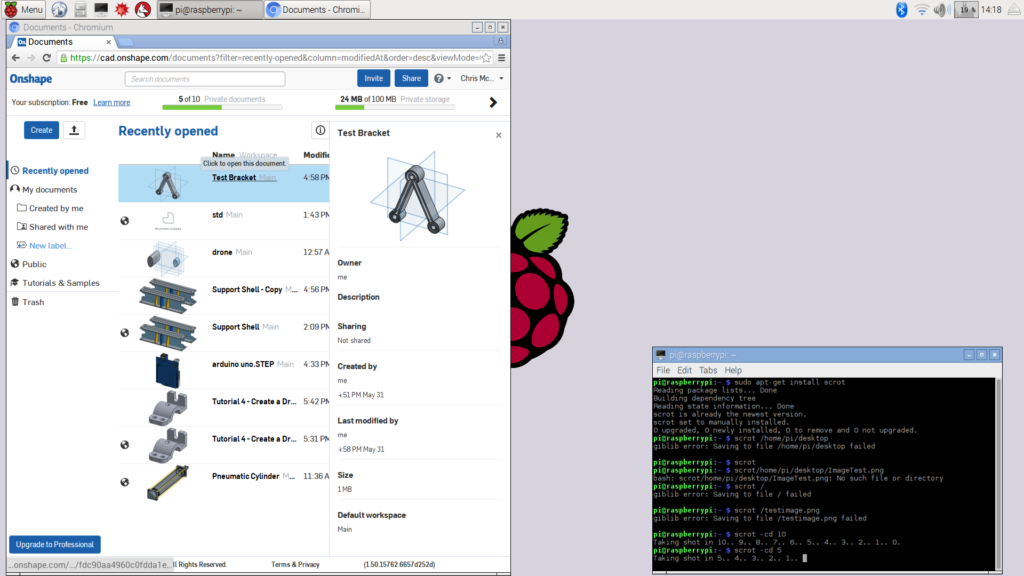Open the Wi-Fi network tray icon
The width and height of the screenshot is (1024, 576).
click(921, 9)
